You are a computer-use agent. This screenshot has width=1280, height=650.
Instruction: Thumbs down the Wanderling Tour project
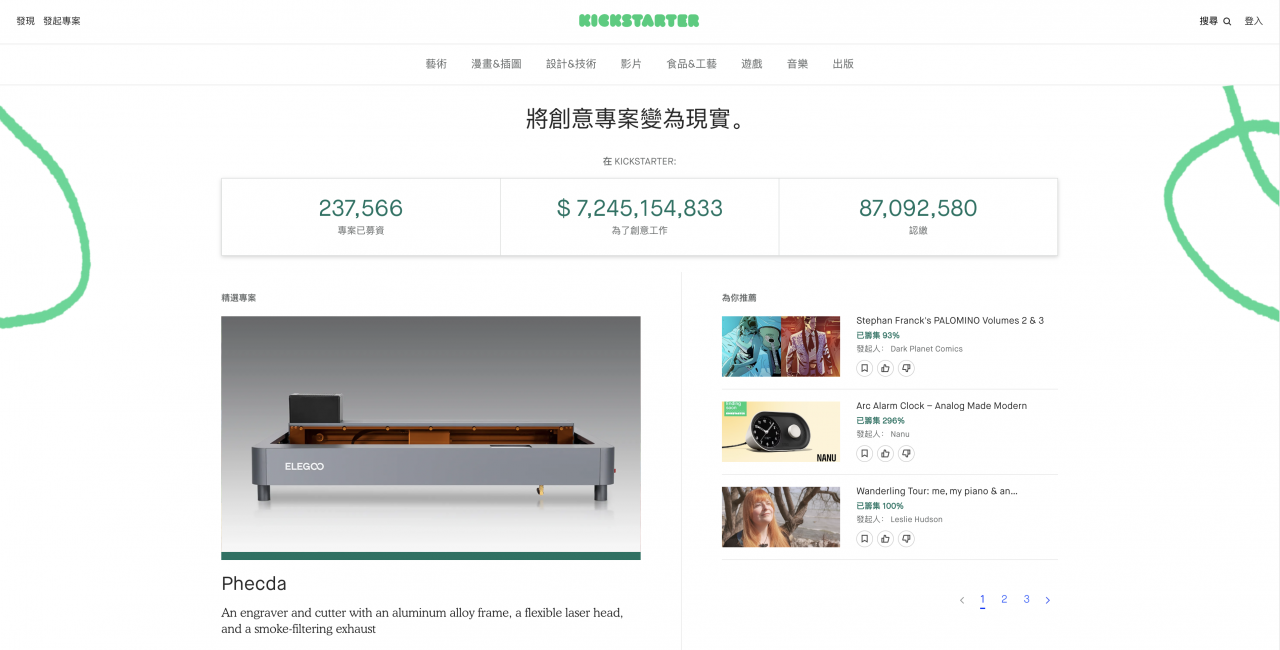(906, 539)
